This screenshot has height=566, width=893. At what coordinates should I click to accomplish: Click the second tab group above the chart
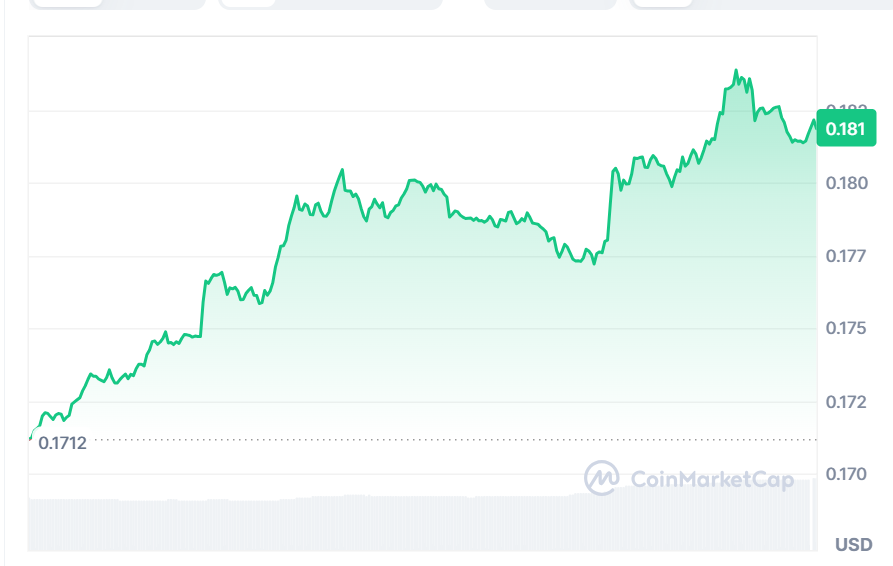pyautogui.click(x=330, y=4)
